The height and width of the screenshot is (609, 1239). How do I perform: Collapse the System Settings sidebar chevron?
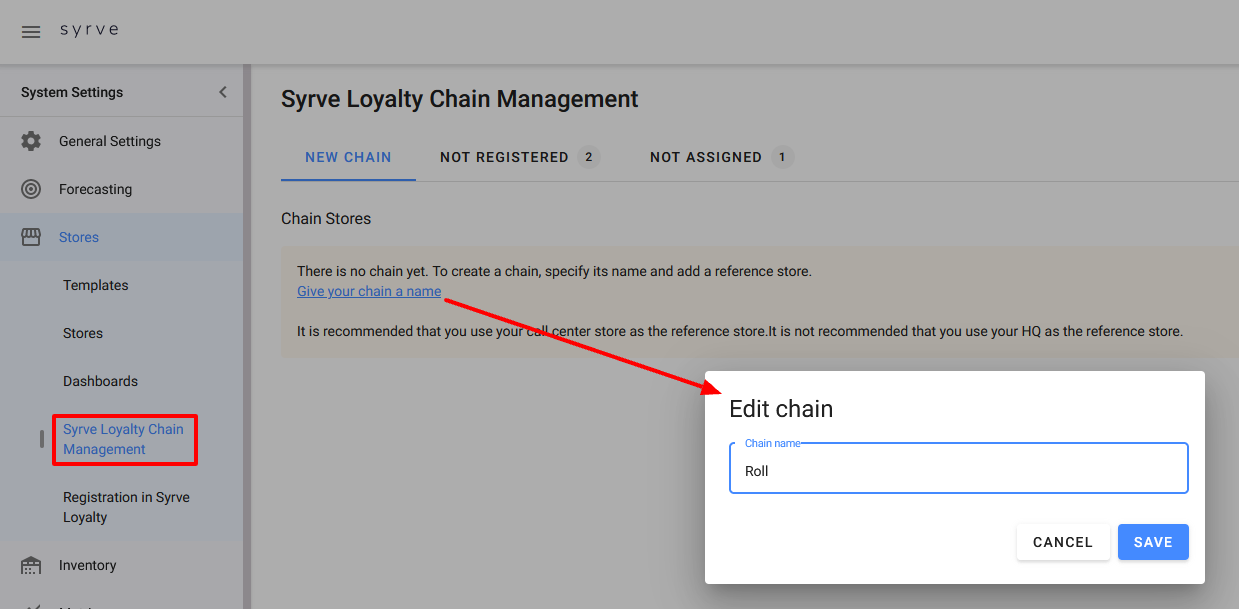pos(223,92)
